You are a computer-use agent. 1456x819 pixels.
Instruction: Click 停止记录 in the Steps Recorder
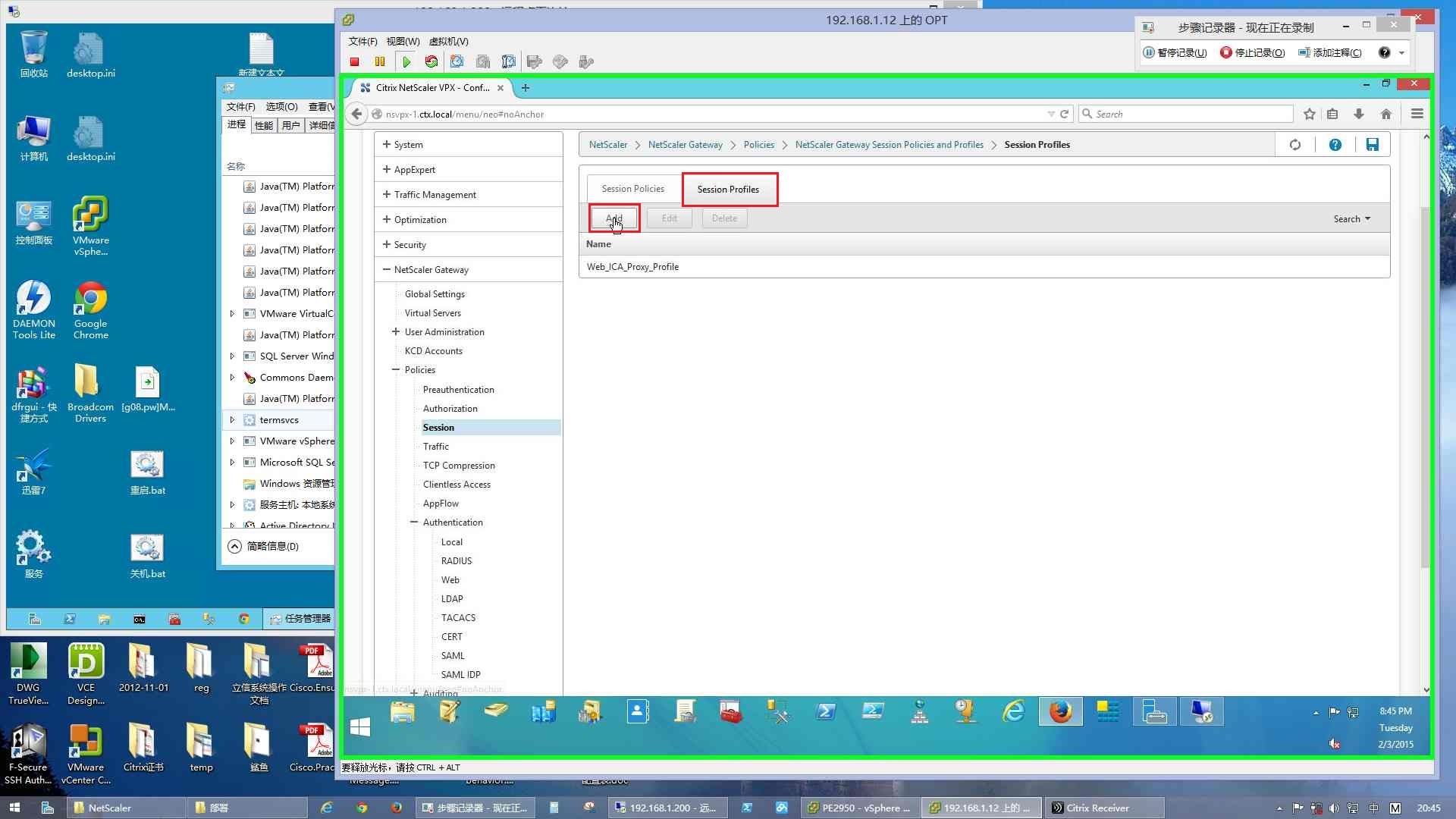coord(1252,52)
